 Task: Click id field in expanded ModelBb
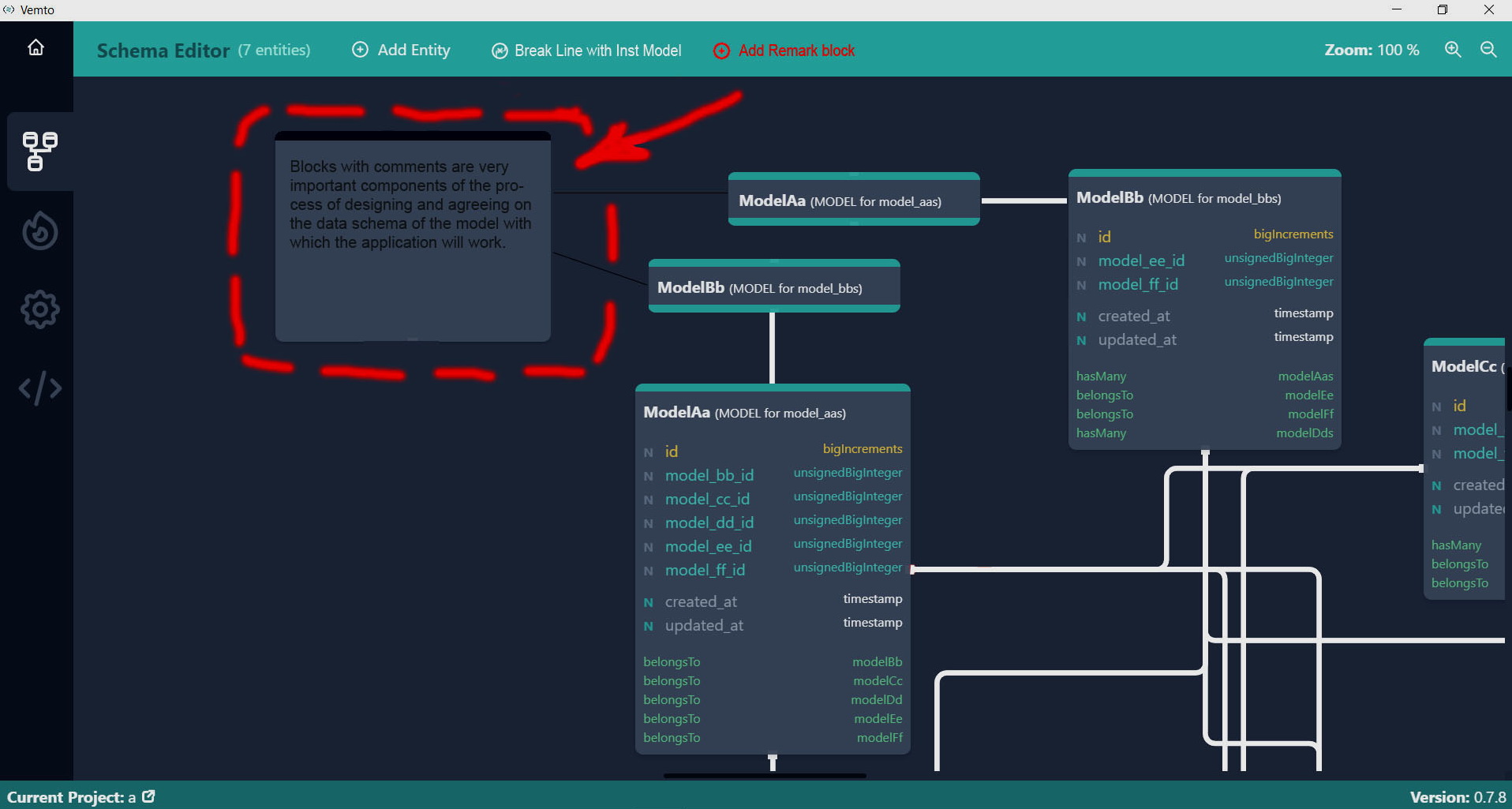click(x=1205, y=237)
